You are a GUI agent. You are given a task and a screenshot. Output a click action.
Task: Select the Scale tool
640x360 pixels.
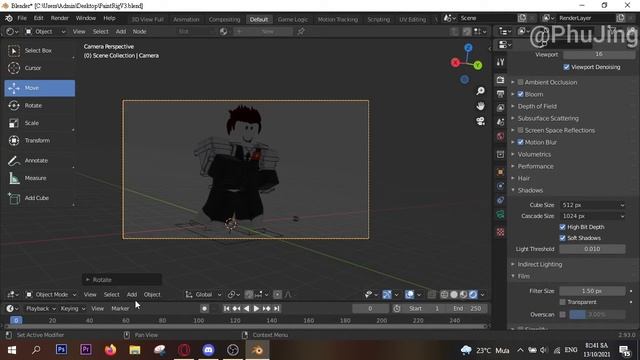pyautogui.click(x=40, y=123)
